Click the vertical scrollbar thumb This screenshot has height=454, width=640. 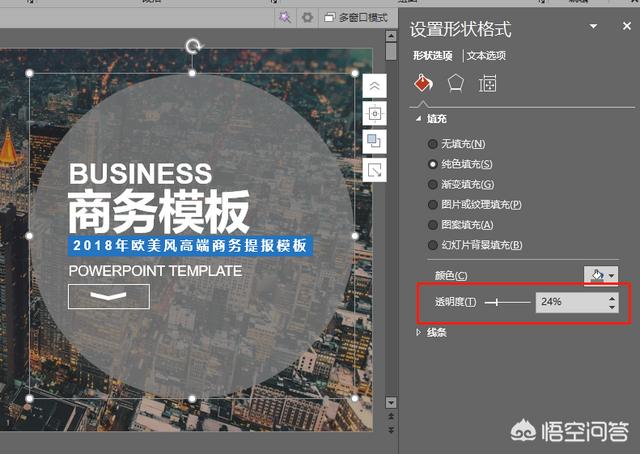tap(391, 51)
